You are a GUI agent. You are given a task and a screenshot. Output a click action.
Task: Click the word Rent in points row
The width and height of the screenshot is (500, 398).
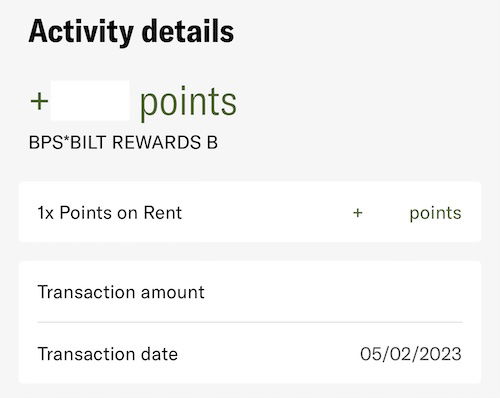(163, 213)
